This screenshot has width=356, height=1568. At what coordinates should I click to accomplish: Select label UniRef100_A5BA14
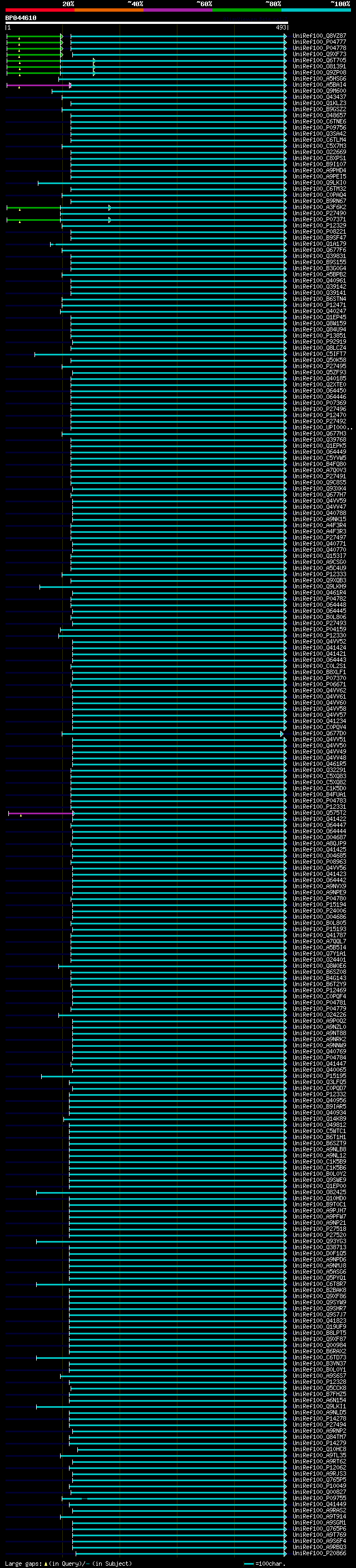click(319, 85)
